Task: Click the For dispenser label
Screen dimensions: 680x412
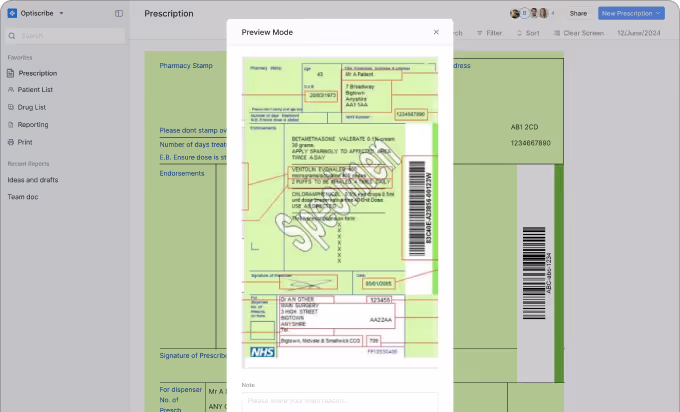Action: click(x=180, y=389)
